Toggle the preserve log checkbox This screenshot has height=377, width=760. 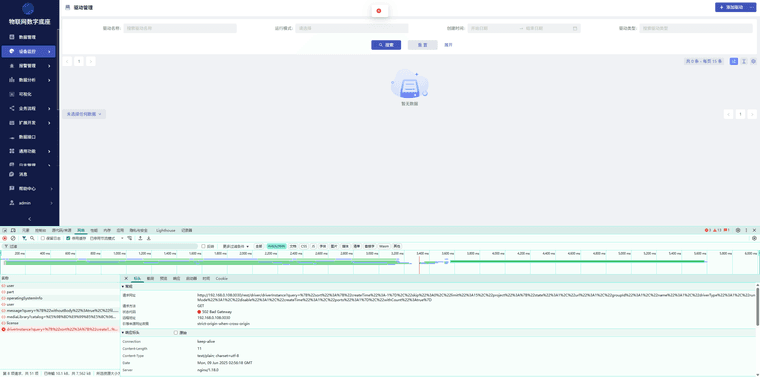tap(43, 238)
